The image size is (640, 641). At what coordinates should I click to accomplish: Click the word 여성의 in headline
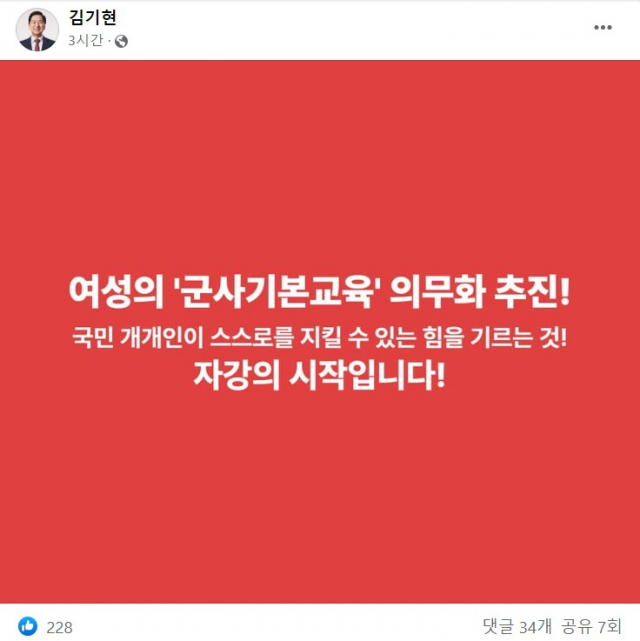116,291
